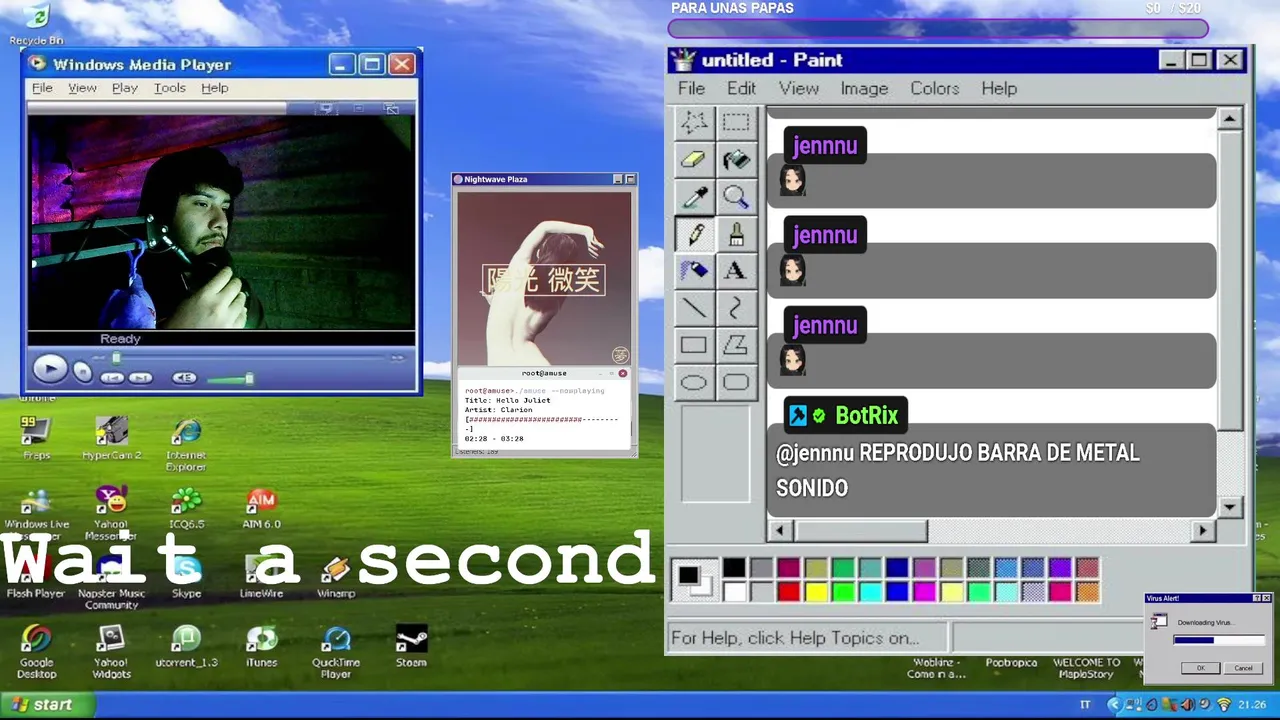
Task: Click the taskbar clock showing 21.26
Action: tap(1253, 705)
